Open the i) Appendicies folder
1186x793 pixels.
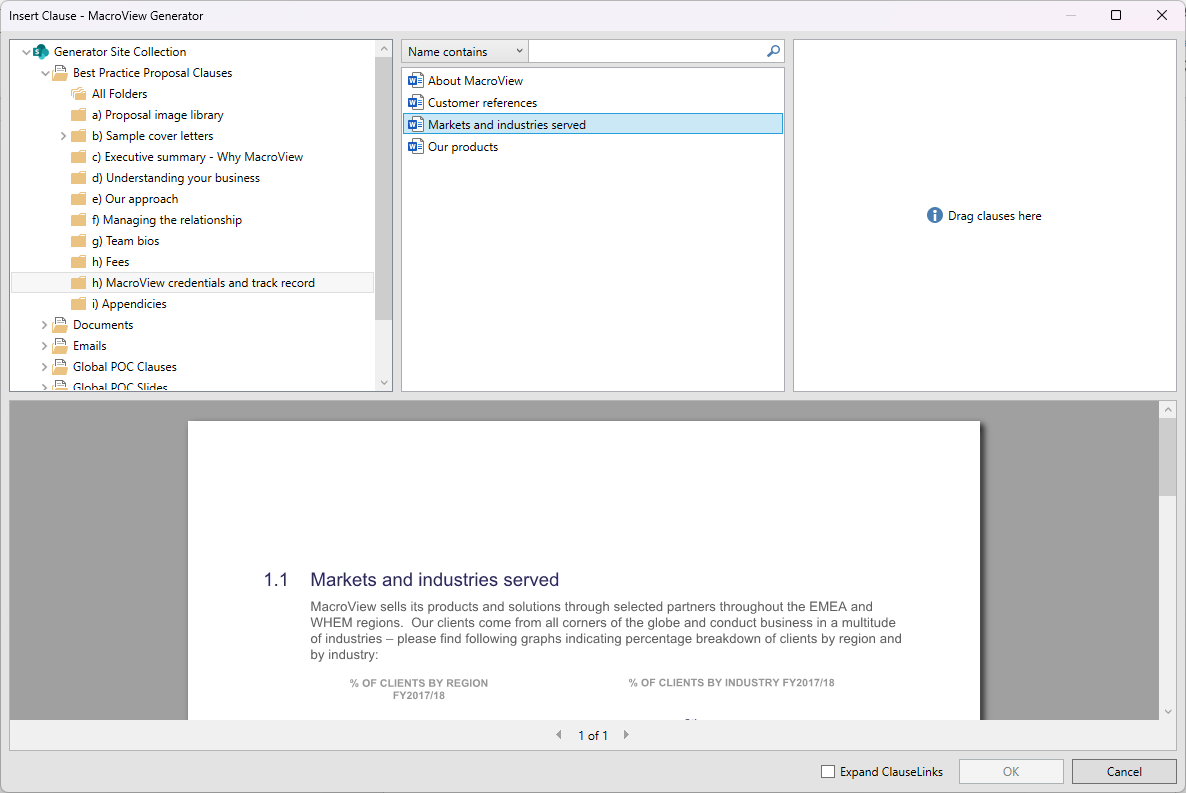(x=129, y=304)
